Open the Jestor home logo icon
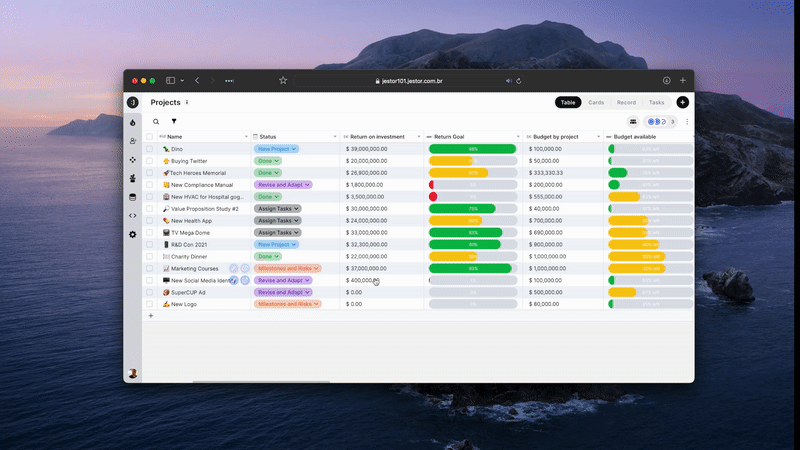Image resolution: width=800 pixels, height=450 pixels. point(133,103)
